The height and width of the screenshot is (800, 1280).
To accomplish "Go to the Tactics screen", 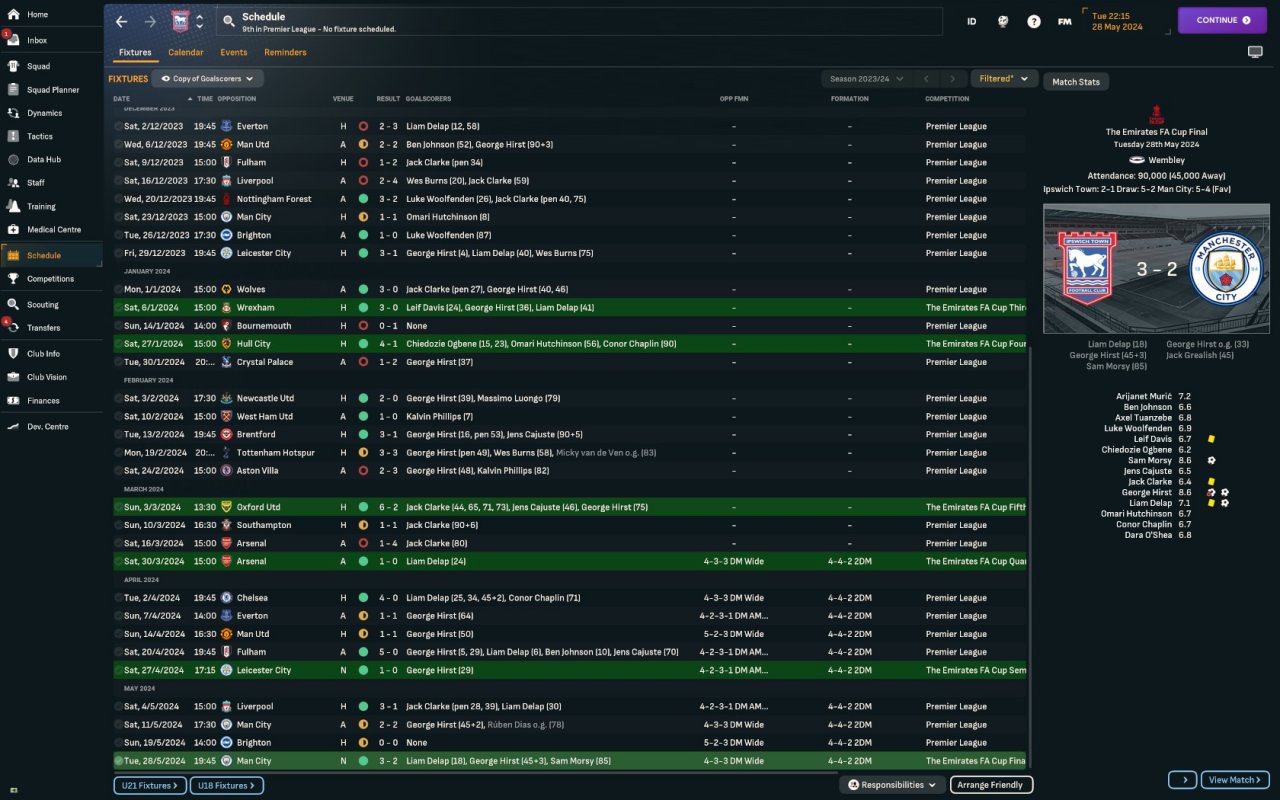I will point(40,136).
